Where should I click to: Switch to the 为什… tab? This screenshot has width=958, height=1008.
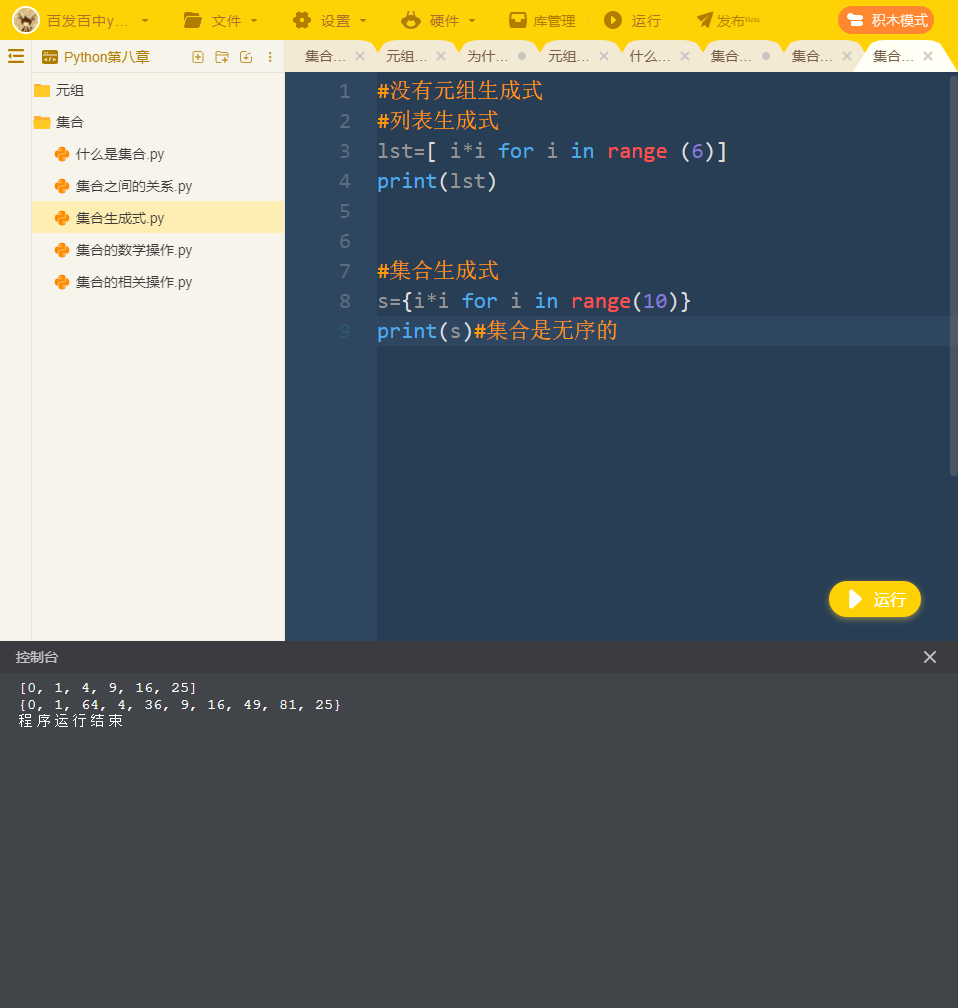pyautogui.click(x=487, y=57)
